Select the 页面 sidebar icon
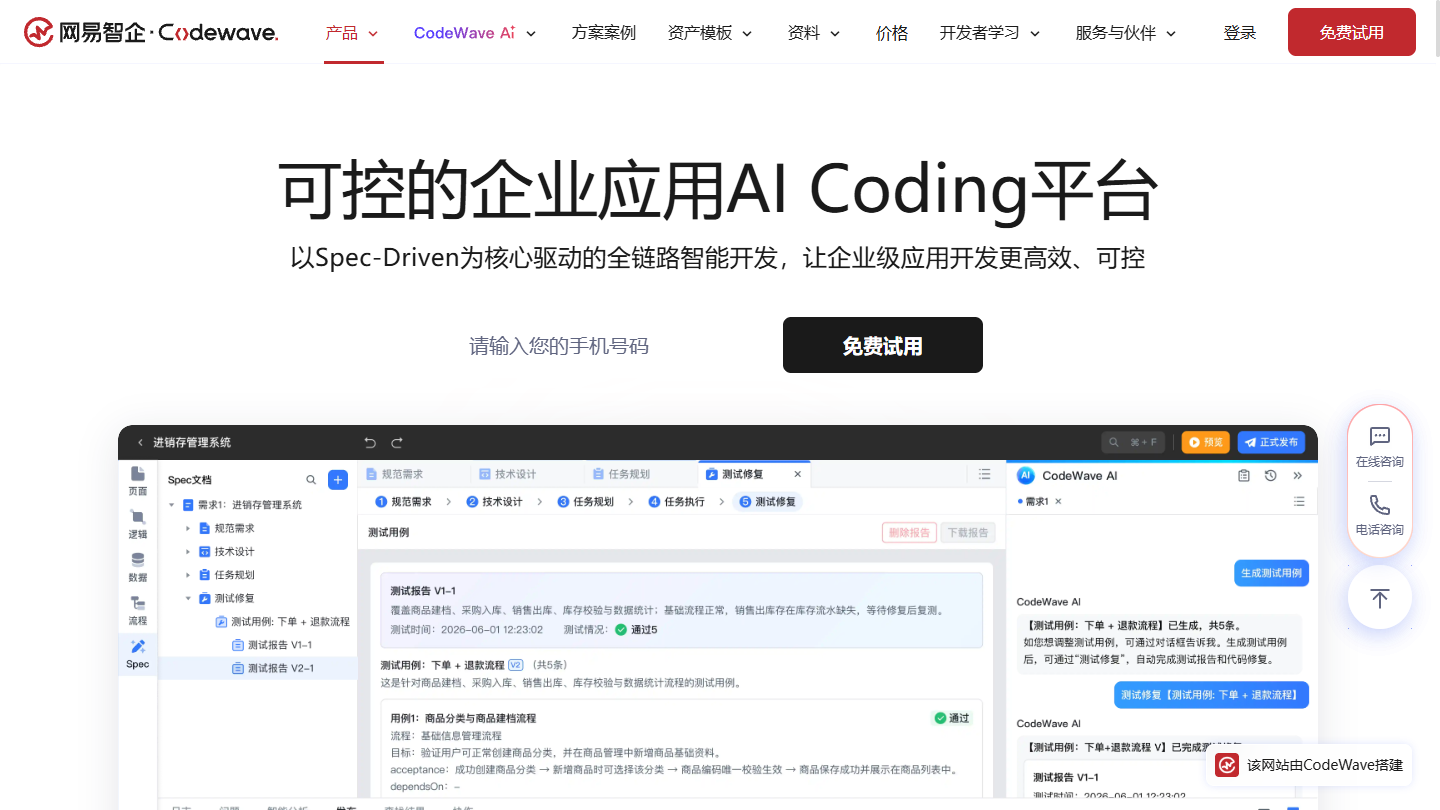The width and height of the screenshot is (1440, 810). [138, 481]
